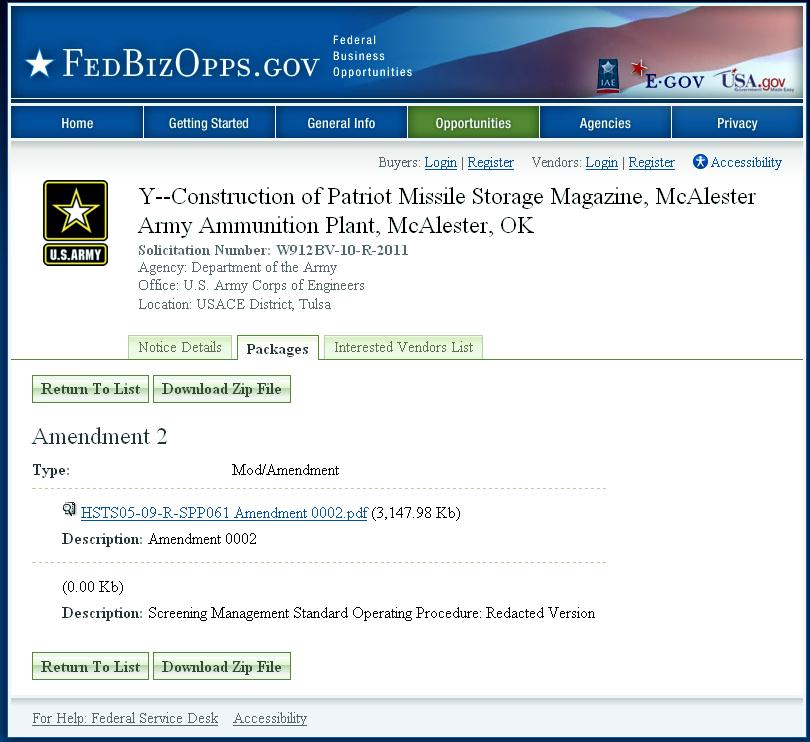810x742 pixels.
Task: Open the E-GOV logo link
Action: (x=668, y=78)
